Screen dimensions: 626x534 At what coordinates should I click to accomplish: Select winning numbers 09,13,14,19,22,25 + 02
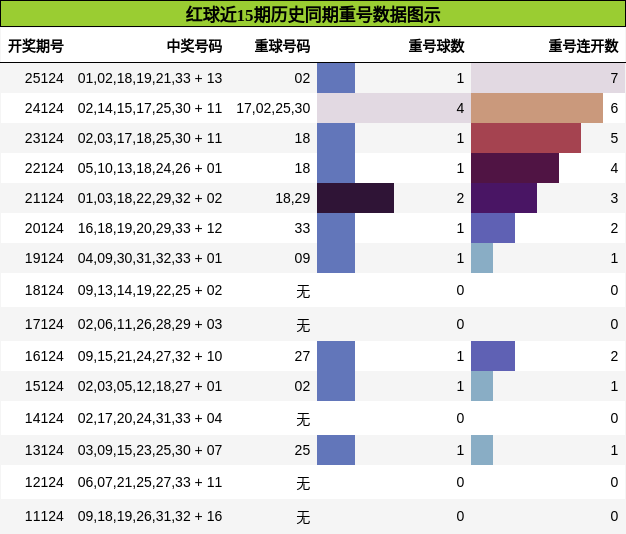(x=150, y=290)
